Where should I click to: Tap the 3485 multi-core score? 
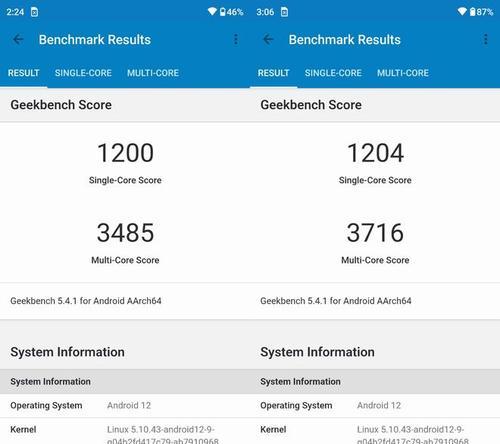click(125, 233)
